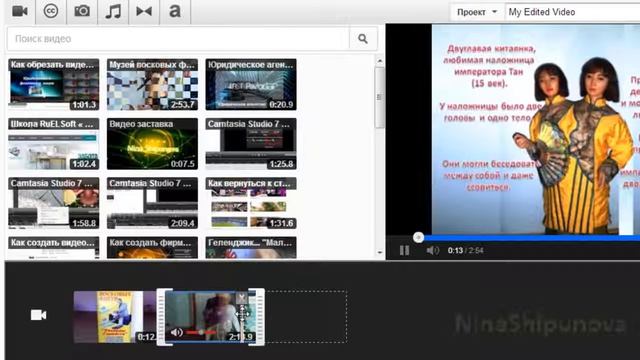640x360 pixels.
Task: Select the Школа RuELSoft thumbnail
Action: coord(53,144)
